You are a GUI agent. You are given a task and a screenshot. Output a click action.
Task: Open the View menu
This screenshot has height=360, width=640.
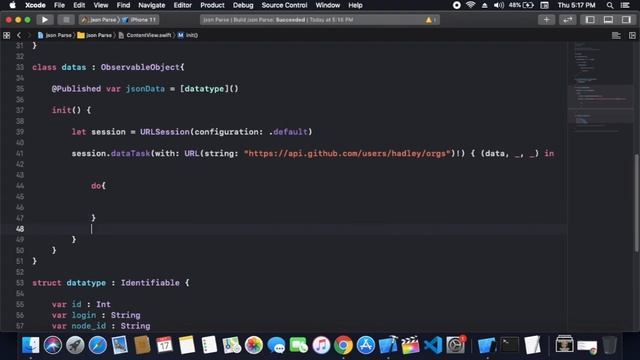(100, 5)
